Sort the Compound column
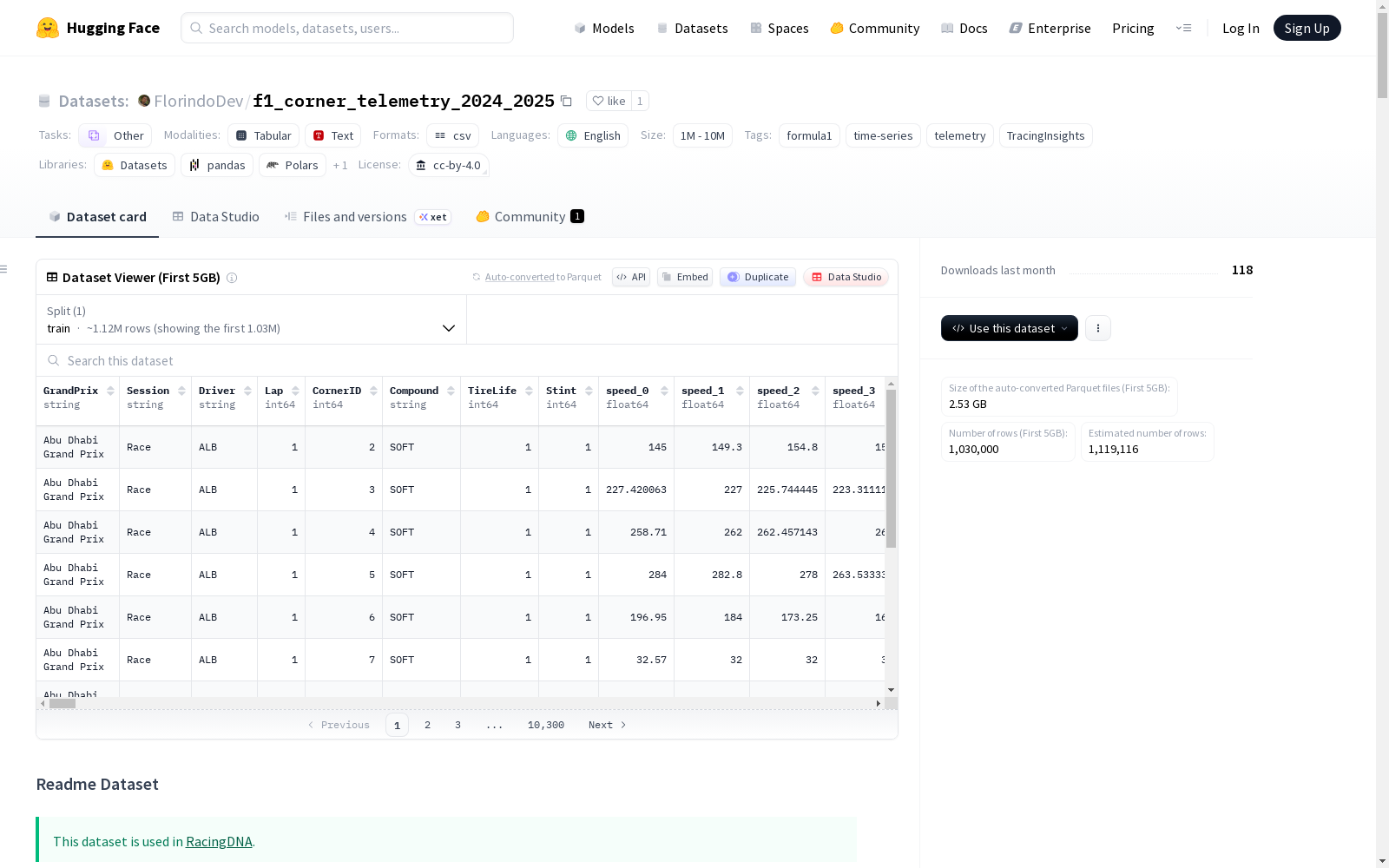Viewport: 1389px width, 868px height. (x=451, y=391)
